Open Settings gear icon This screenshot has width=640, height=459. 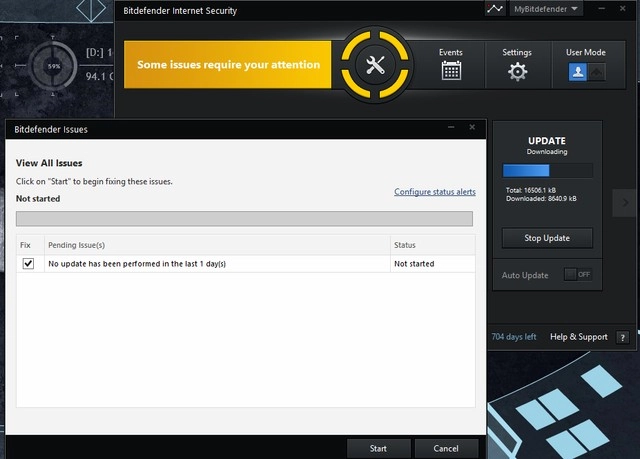coord(517,72)
